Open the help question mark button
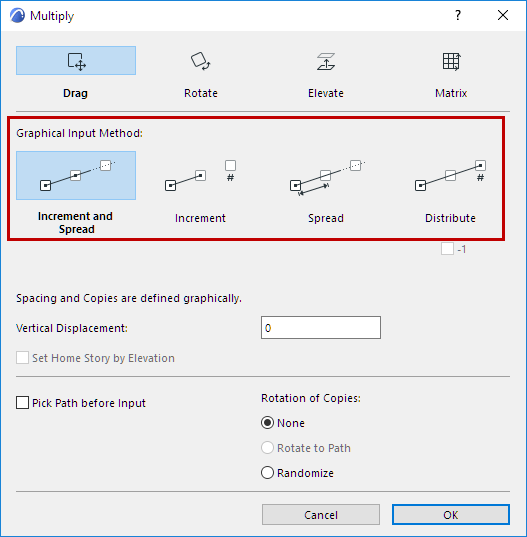527x537 pixels. click(x=458, y=15)
